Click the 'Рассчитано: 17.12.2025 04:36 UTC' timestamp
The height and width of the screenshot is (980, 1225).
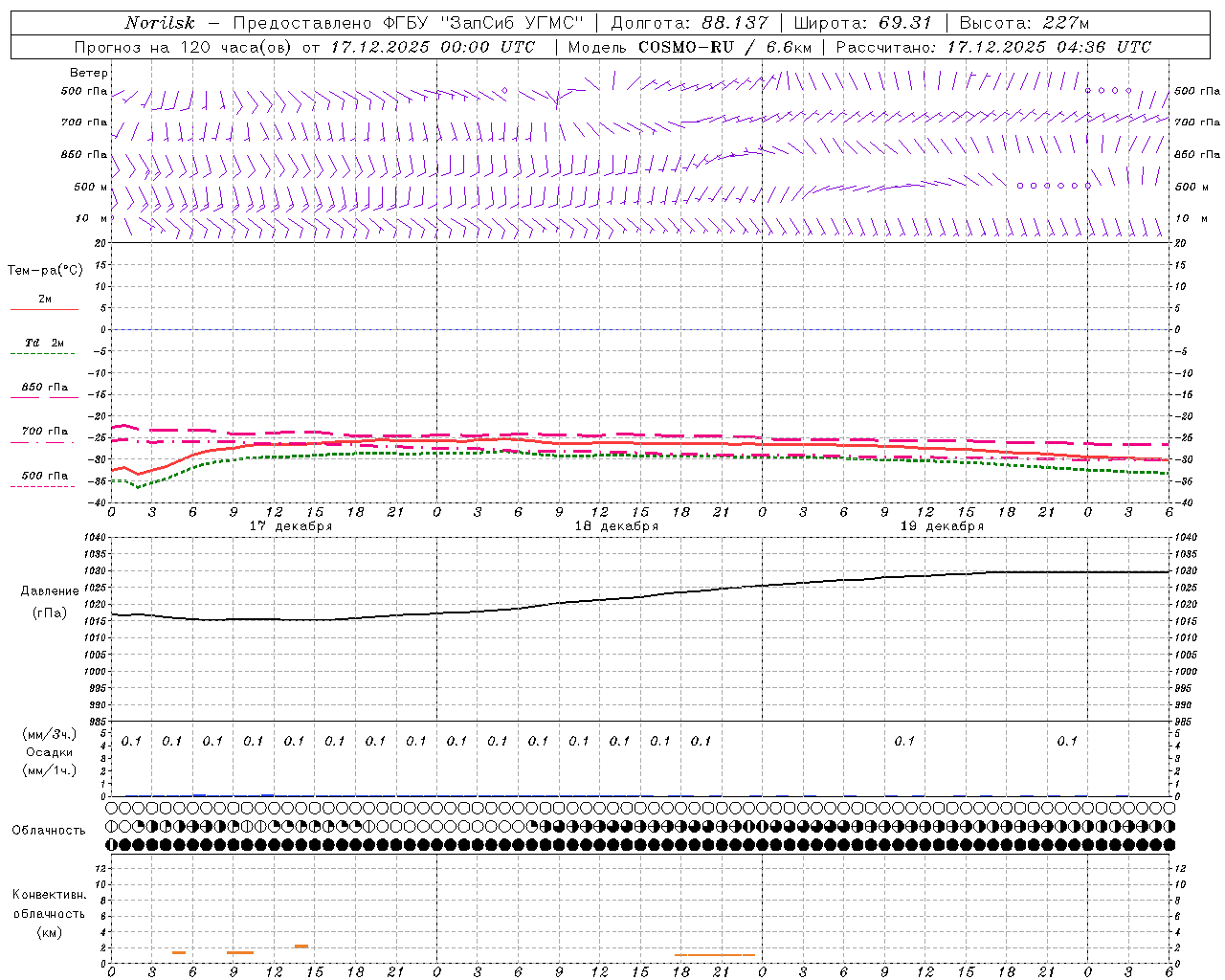[993, 47]
